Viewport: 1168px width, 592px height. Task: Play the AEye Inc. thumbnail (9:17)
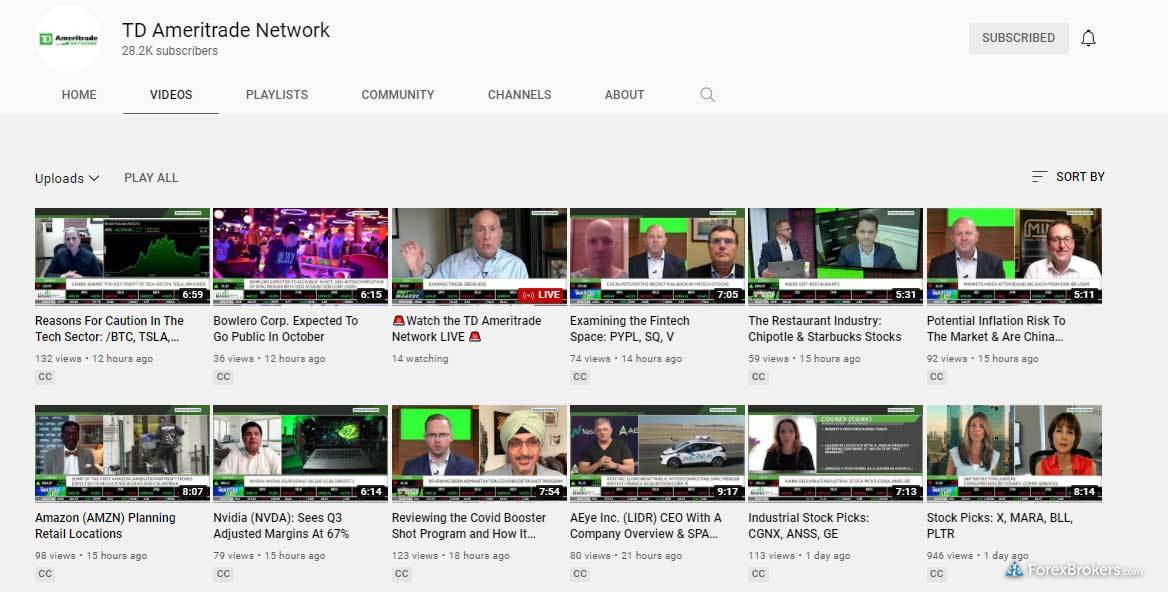click(657, 453)
